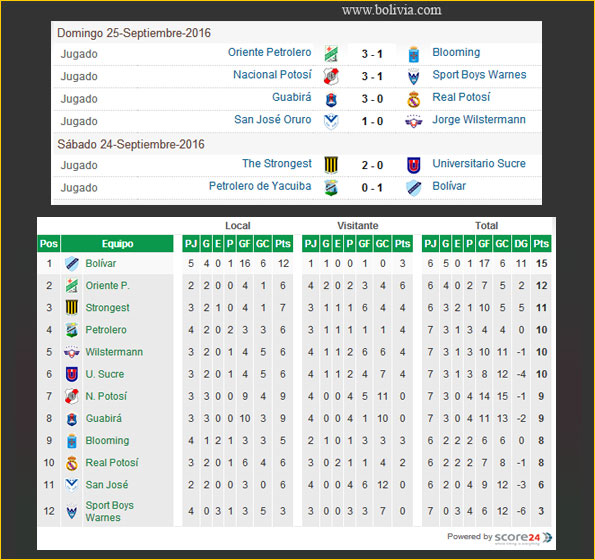Click Guabirá crest in standings row 8
Viewport: 595px width, 560px height.
(x=72, y=419)
